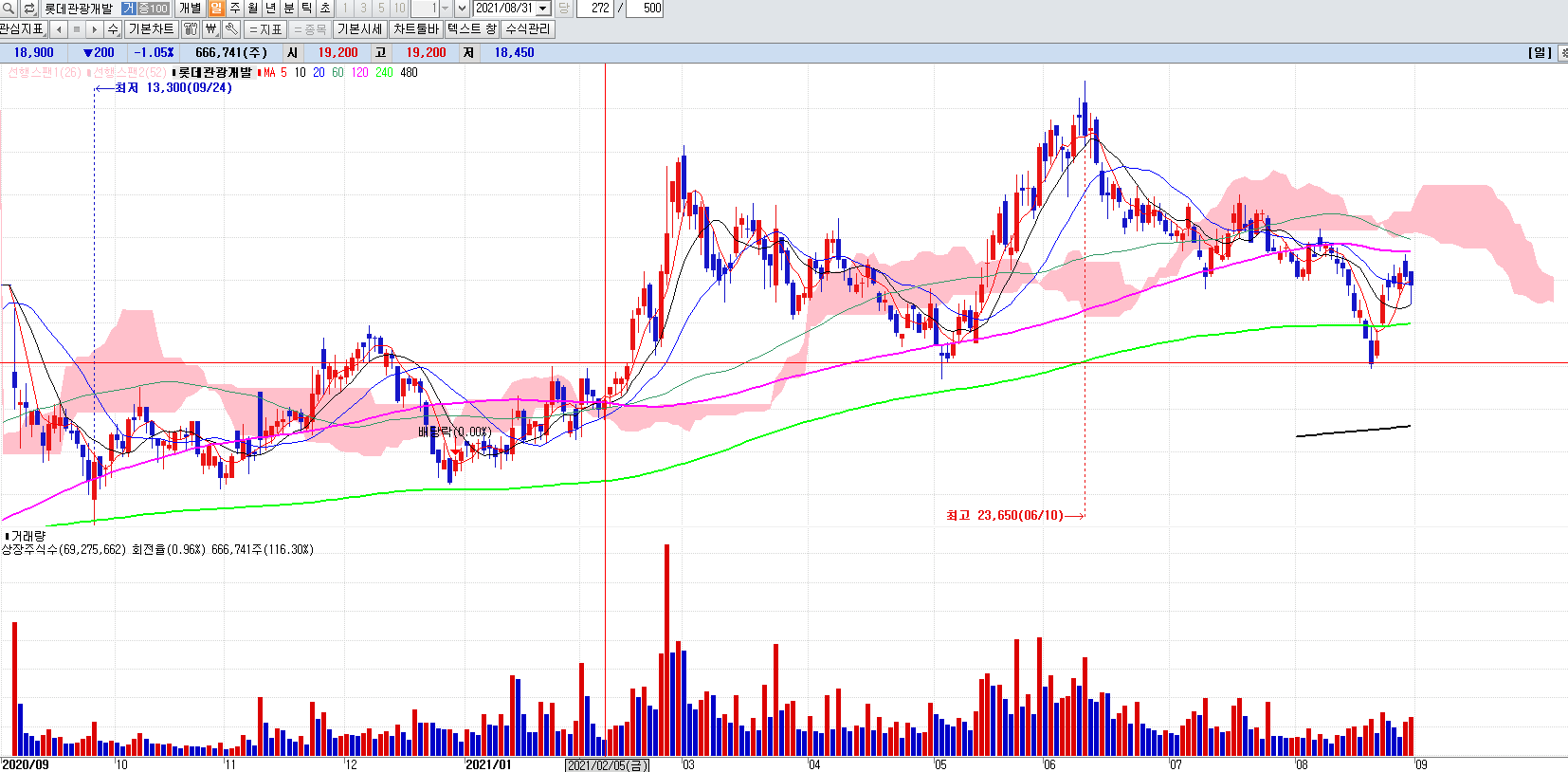Click the 666,741(주) volume value
The height and width of the screenshot is (772, 1568).
coord(231,52)
